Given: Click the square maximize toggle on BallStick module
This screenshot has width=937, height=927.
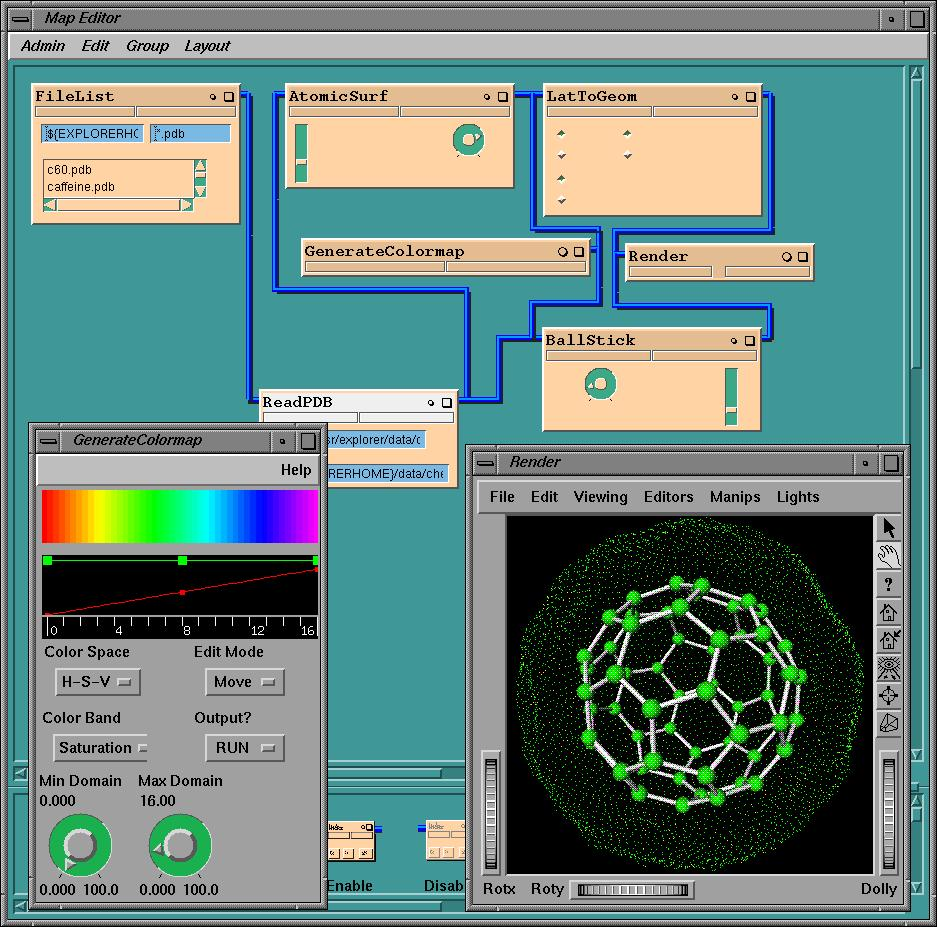Looking at the screenshot, I should click(x=749, y=341).
